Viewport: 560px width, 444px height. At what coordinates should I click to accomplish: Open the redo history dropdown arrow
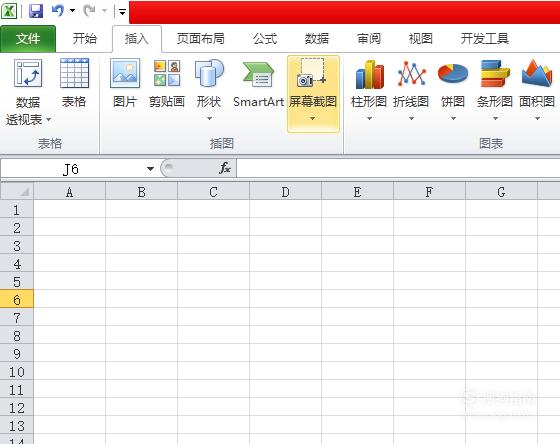[x=104, y=11]
